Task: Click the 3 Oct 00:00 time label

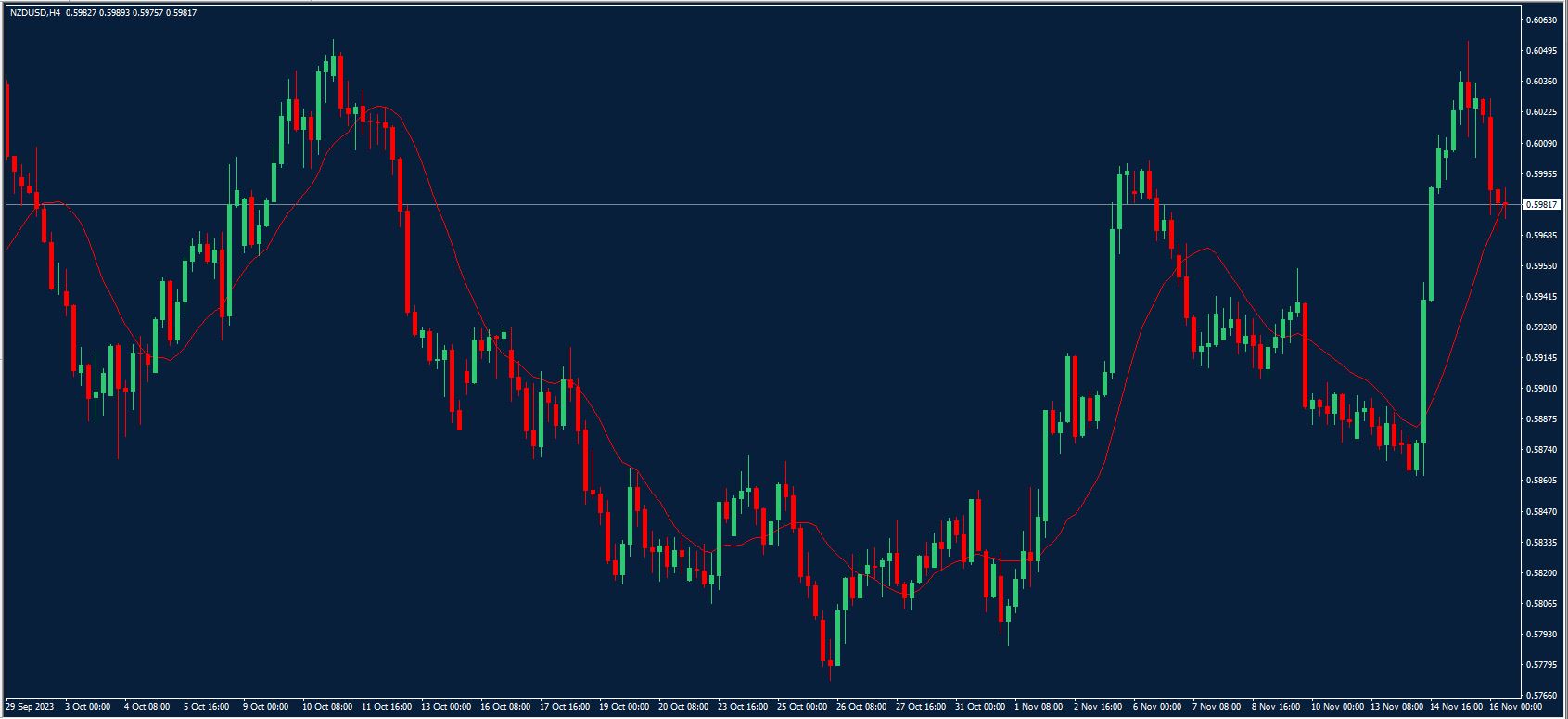Action: pyautogui.click(x=86, y=707)
